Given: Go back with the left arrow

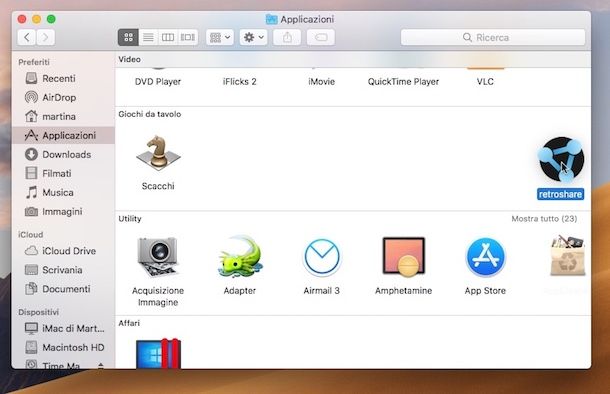Looking at the screenshot, I should 27,37.
